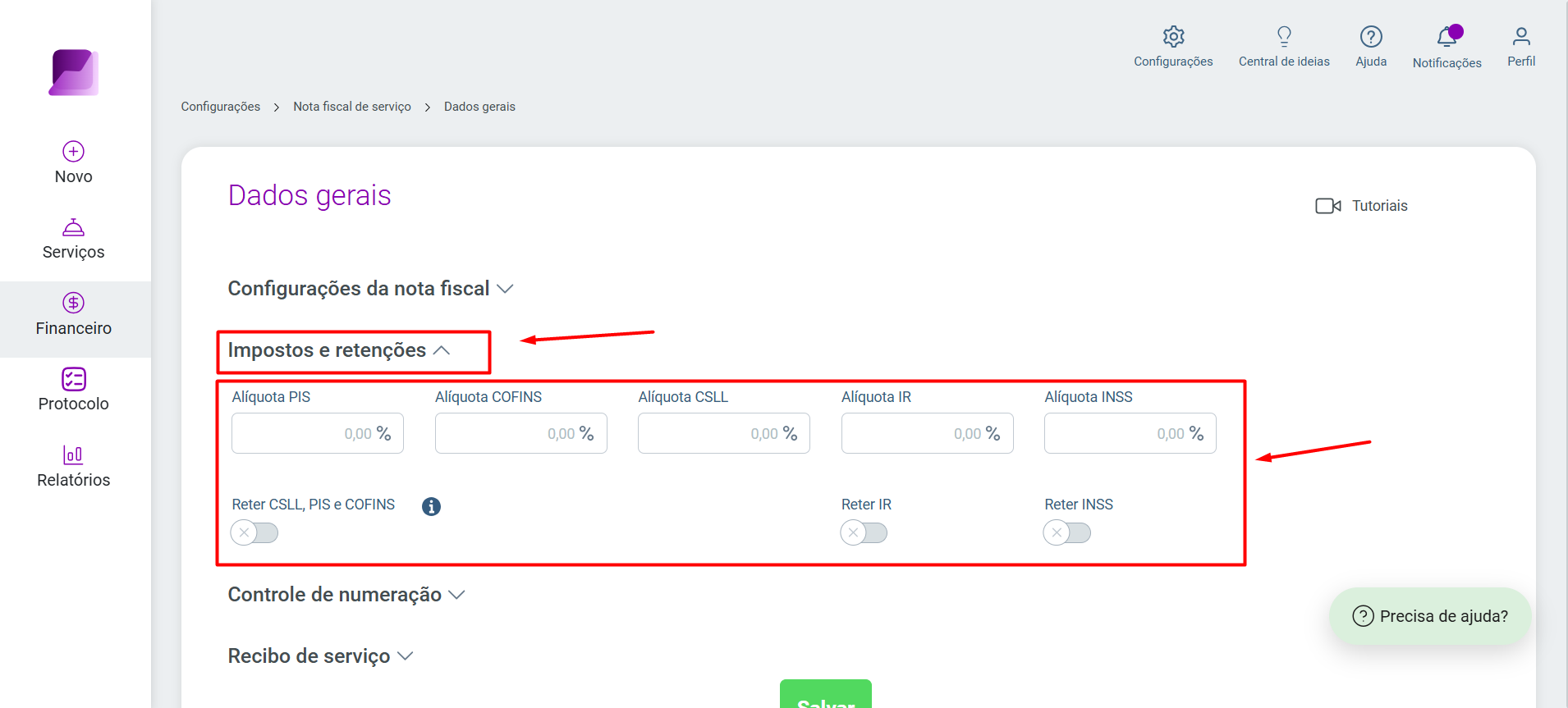Click the info icon beside Reter CSLL

coord(431,506)
